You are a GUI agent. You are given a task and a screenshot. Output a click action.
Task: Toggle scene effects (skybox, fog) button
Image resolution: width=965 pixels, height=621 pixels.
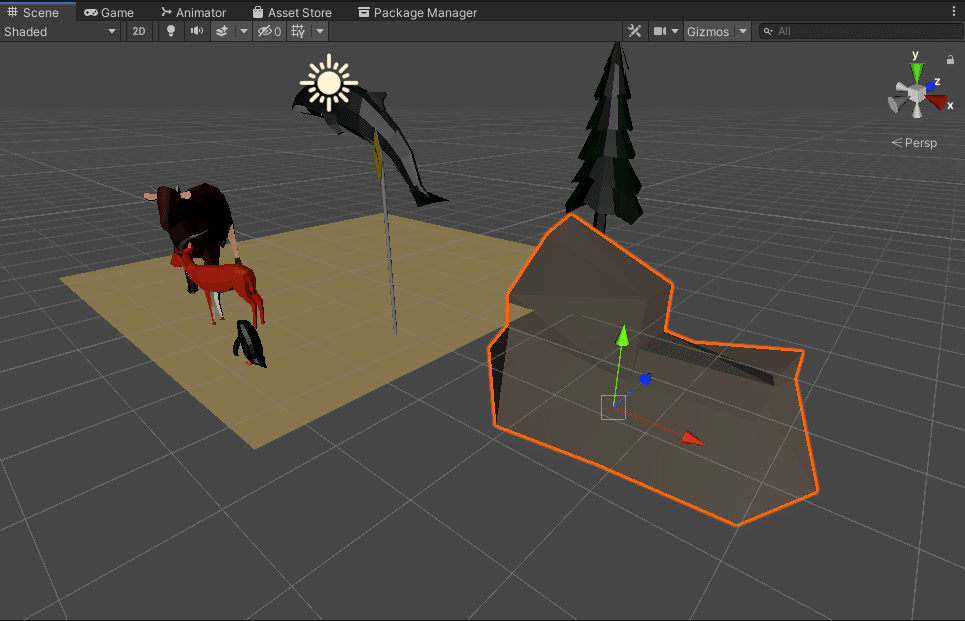pyautogui.click(x=222, y=31)
